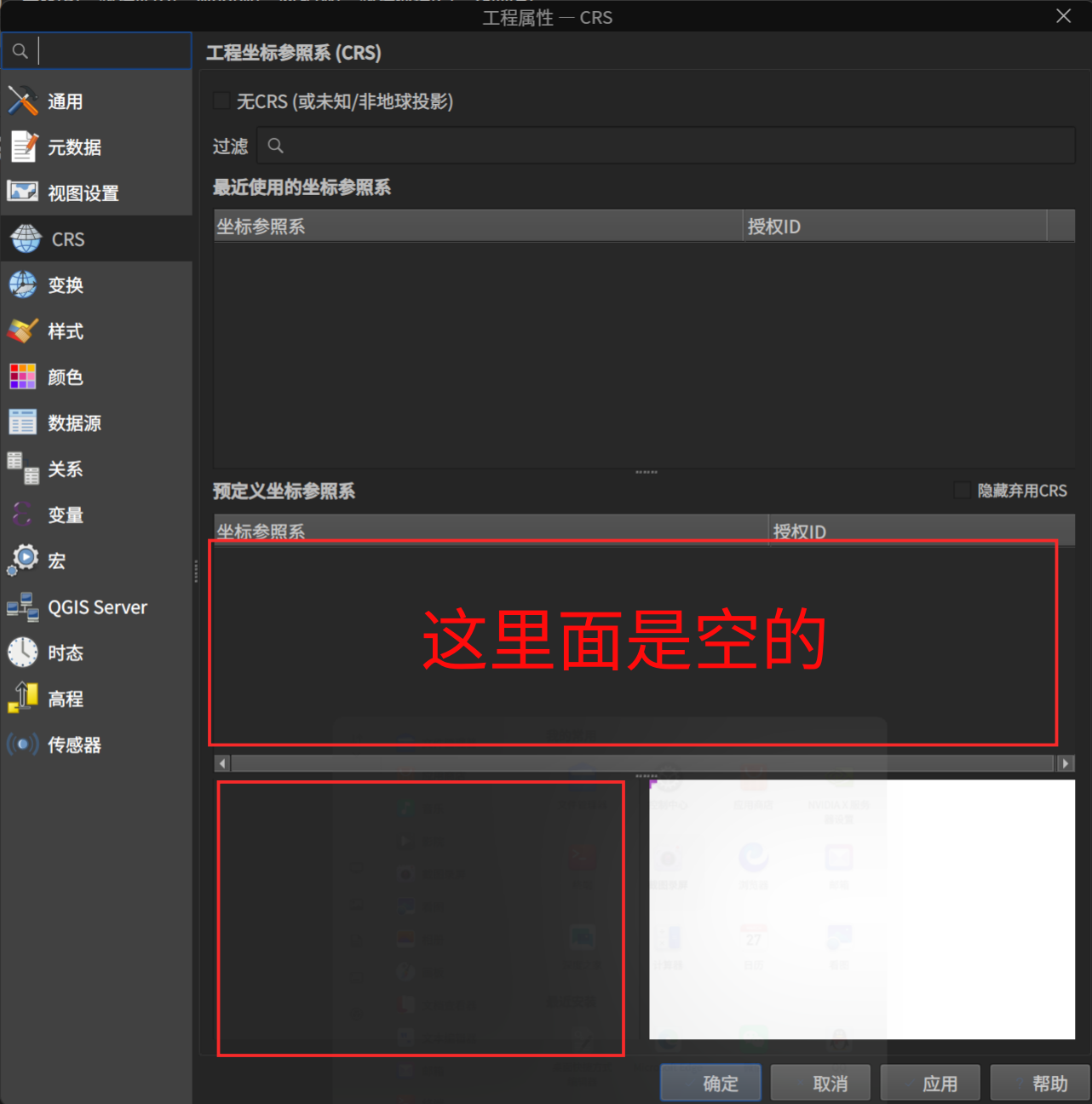This screenshot has width=1092, height=1104.
Task: Toggle the 隐藏弃用CRS checkbox
Action: pos(962,490)
